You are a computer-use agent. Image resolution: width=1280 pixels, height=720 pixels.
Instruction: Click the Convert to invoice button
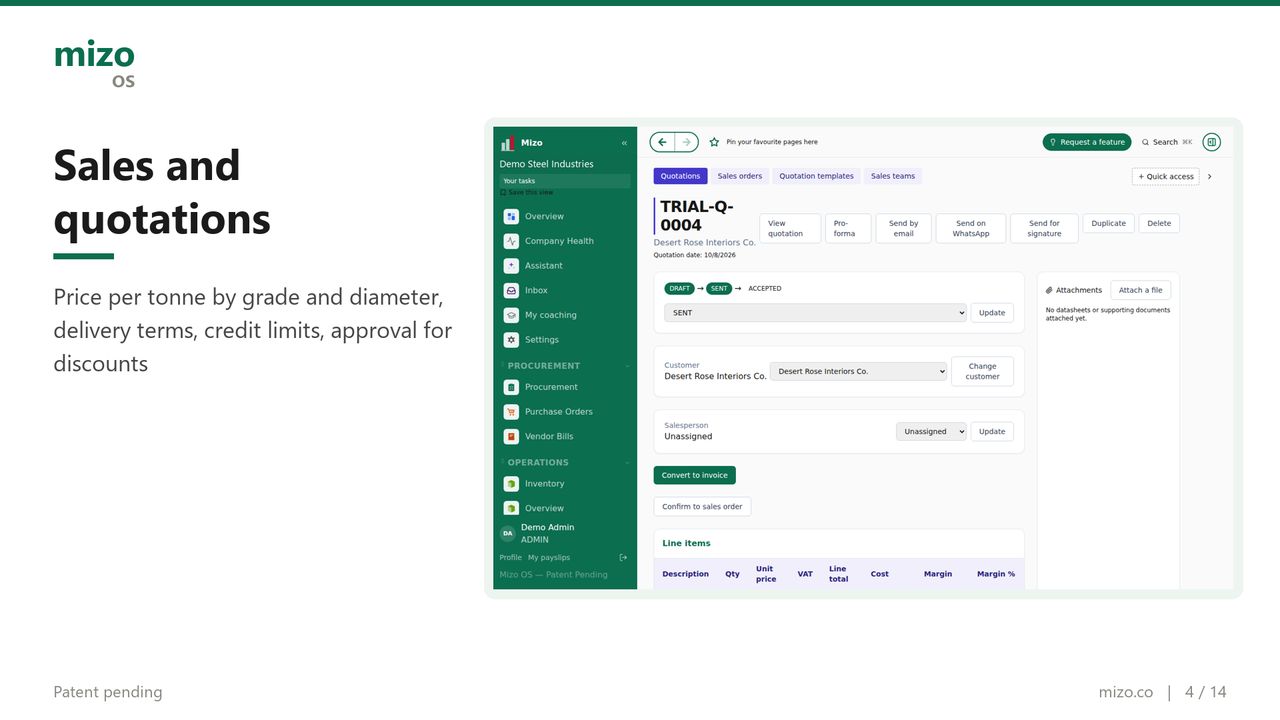click(x=695, y=475)
